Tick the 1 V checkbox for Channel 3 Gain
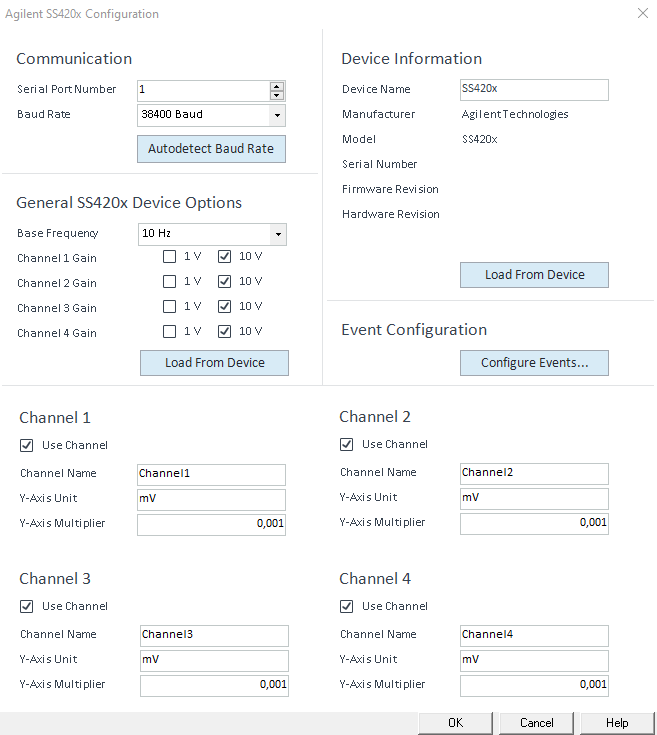 tap(170, 307)
